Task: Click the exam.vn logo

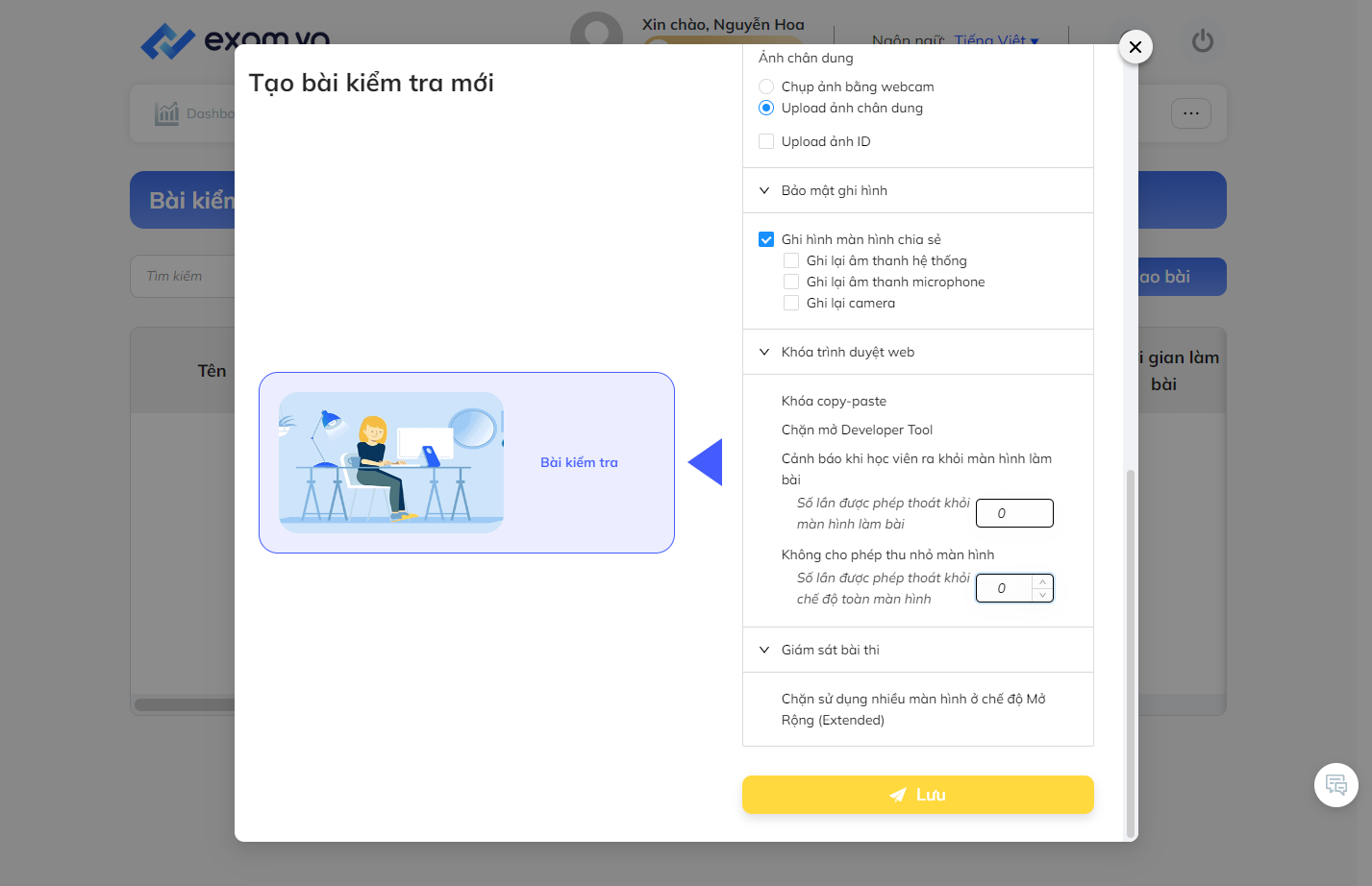Action: click(235, 41)
